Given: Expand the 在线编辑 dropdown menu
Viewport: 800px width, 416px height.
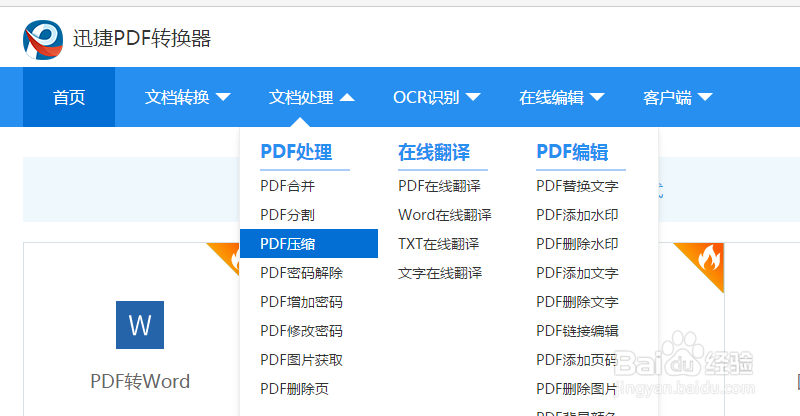Looking at the screenshot, I should (562, 97).
